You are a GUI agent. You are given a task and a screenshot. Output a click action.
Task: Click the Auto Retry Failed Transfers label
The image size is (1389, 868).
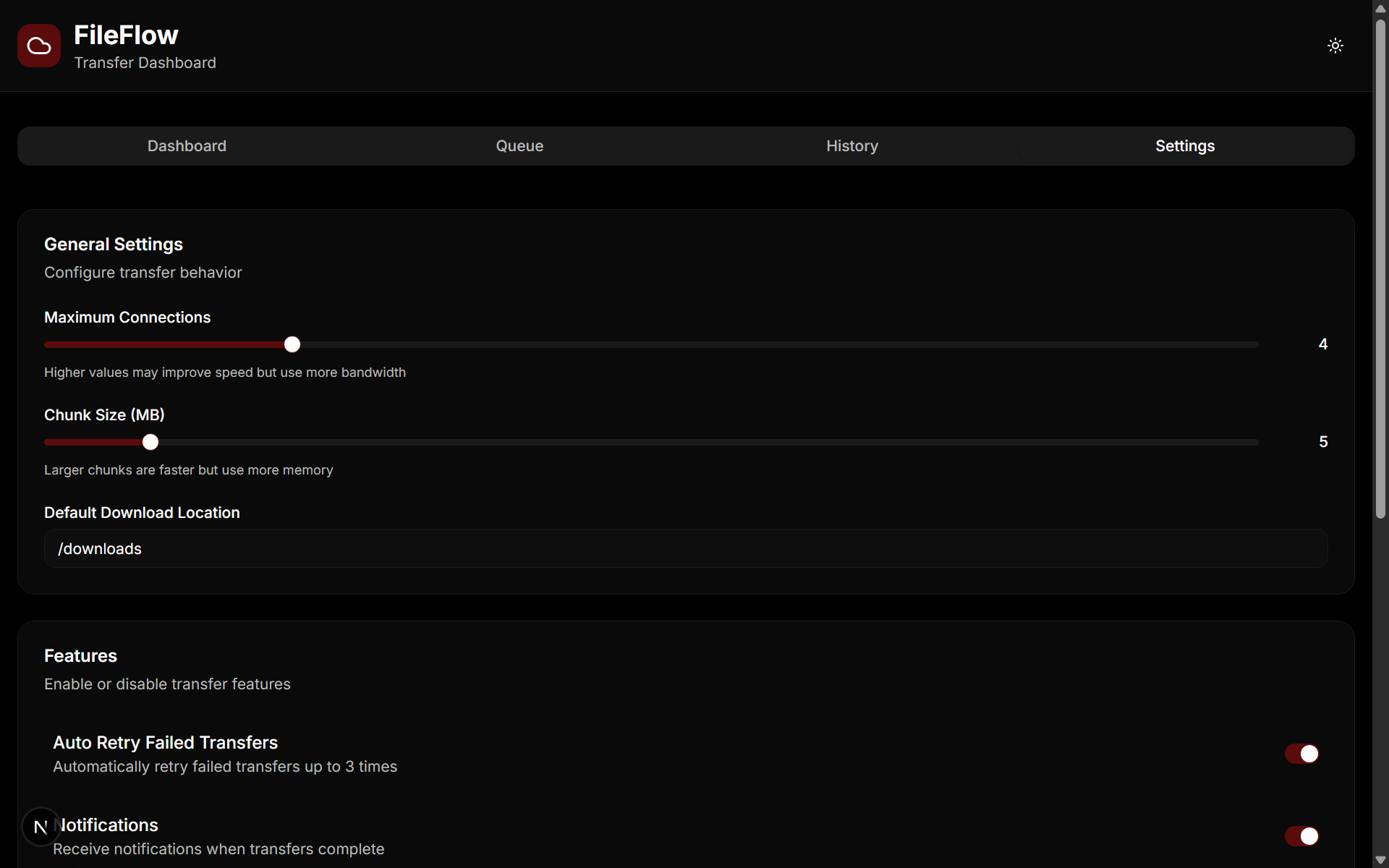click(x=165, y=742)
